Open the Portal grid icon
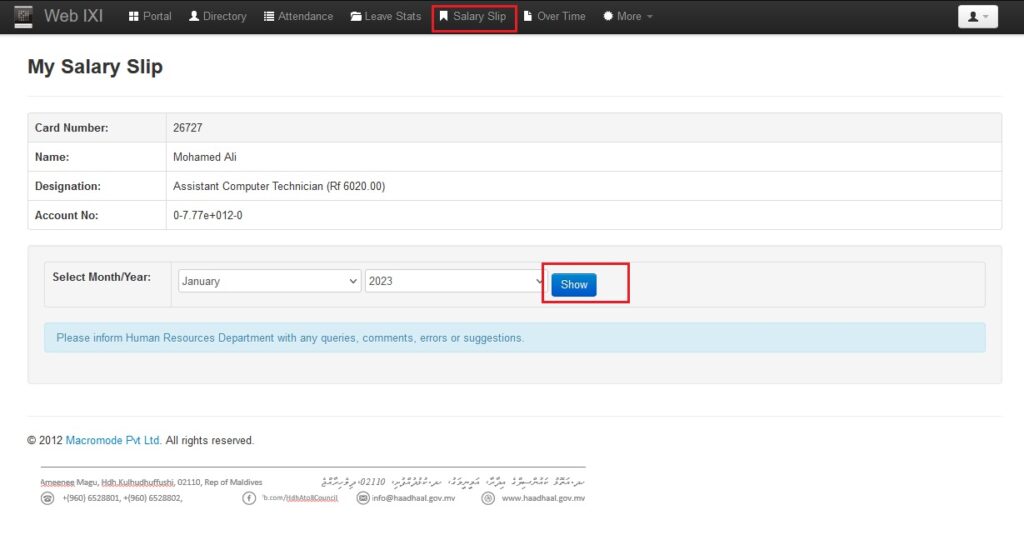 point(134,17)
